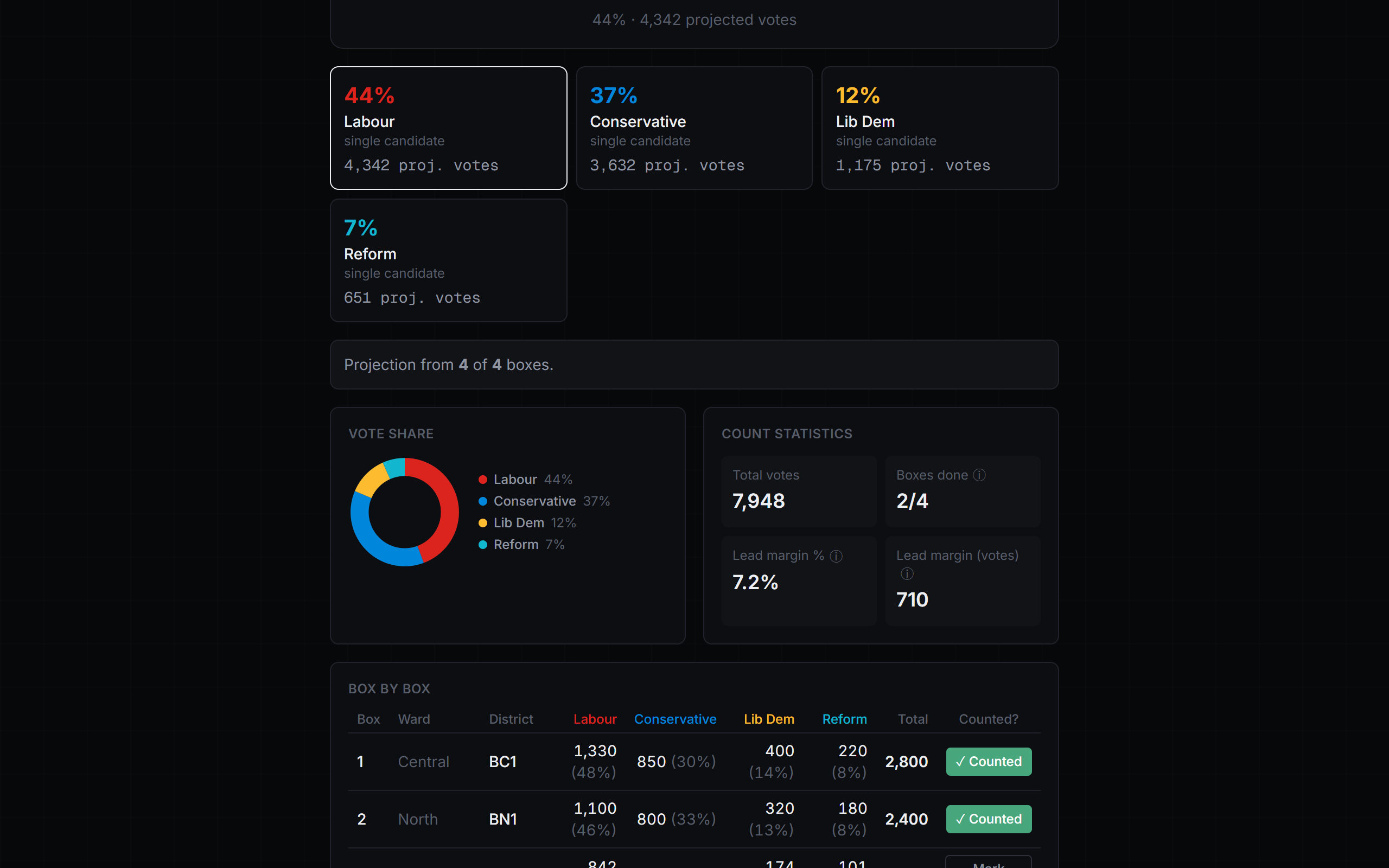Click Reform count 220 (8%)
Image resolution: width=1389 pixels, height=868 pixels.
click(850, 761)
